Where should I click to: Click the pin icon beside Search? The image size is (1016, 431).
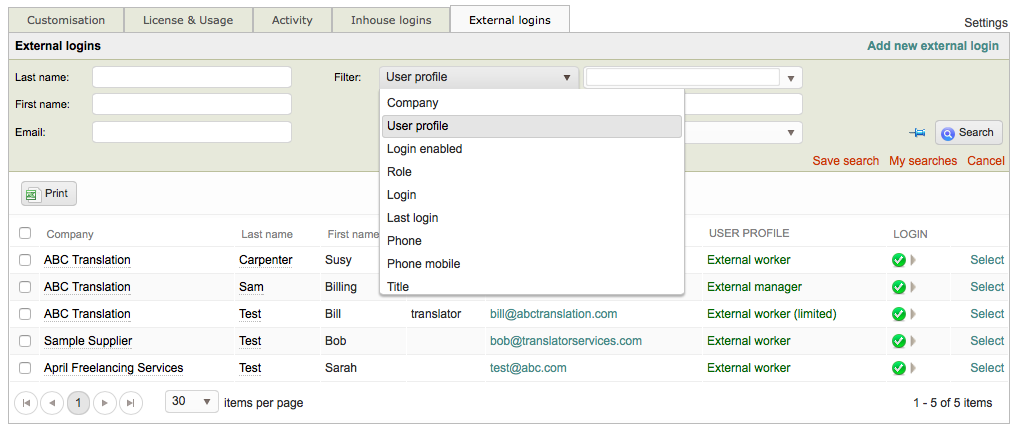pyautogui.click(x=917, y=133)
